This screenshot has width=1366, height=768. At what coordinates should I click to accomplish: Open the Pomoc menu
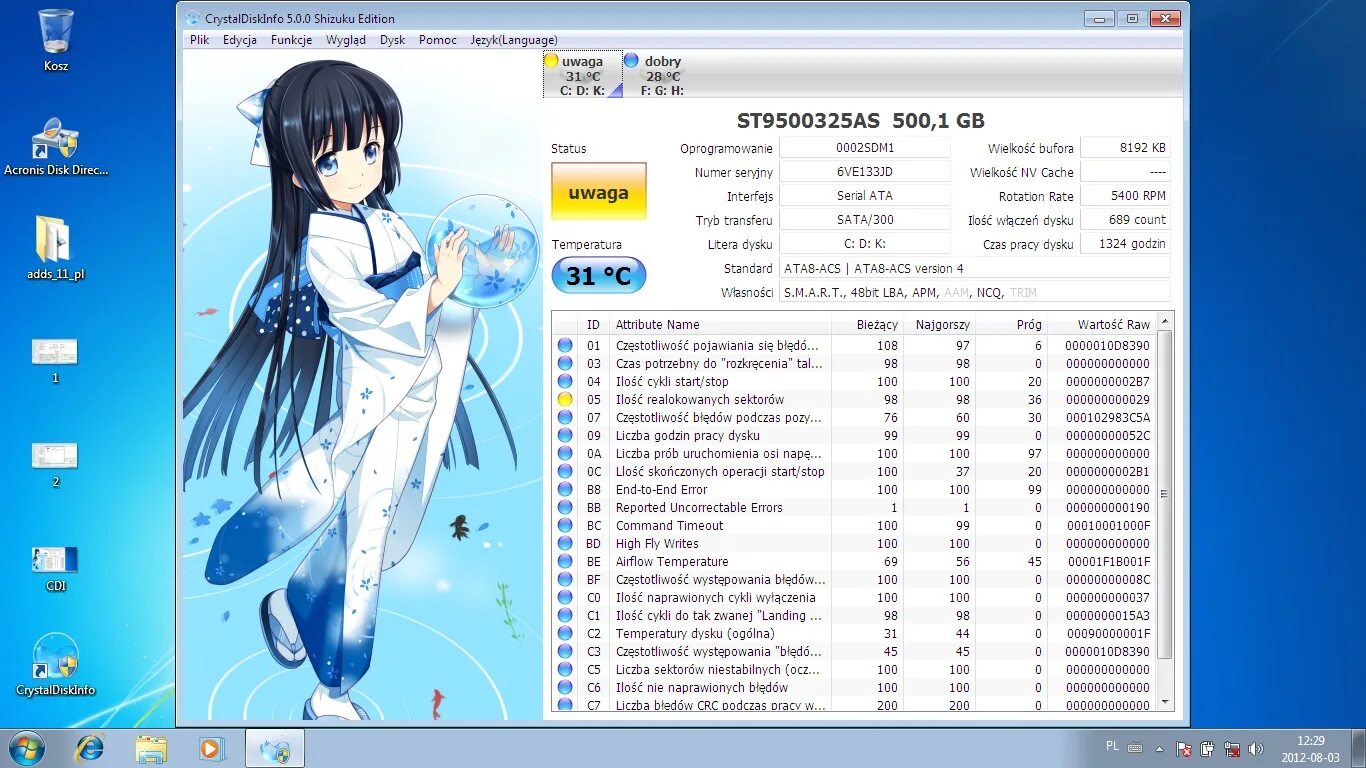click(x=438, y=40)
